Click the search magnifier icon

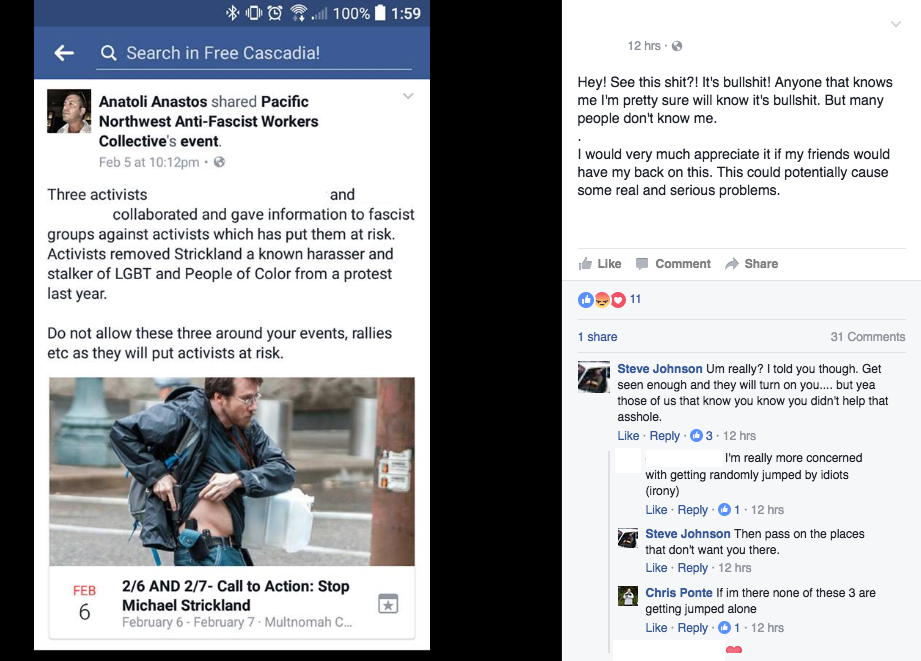[108, 53]
